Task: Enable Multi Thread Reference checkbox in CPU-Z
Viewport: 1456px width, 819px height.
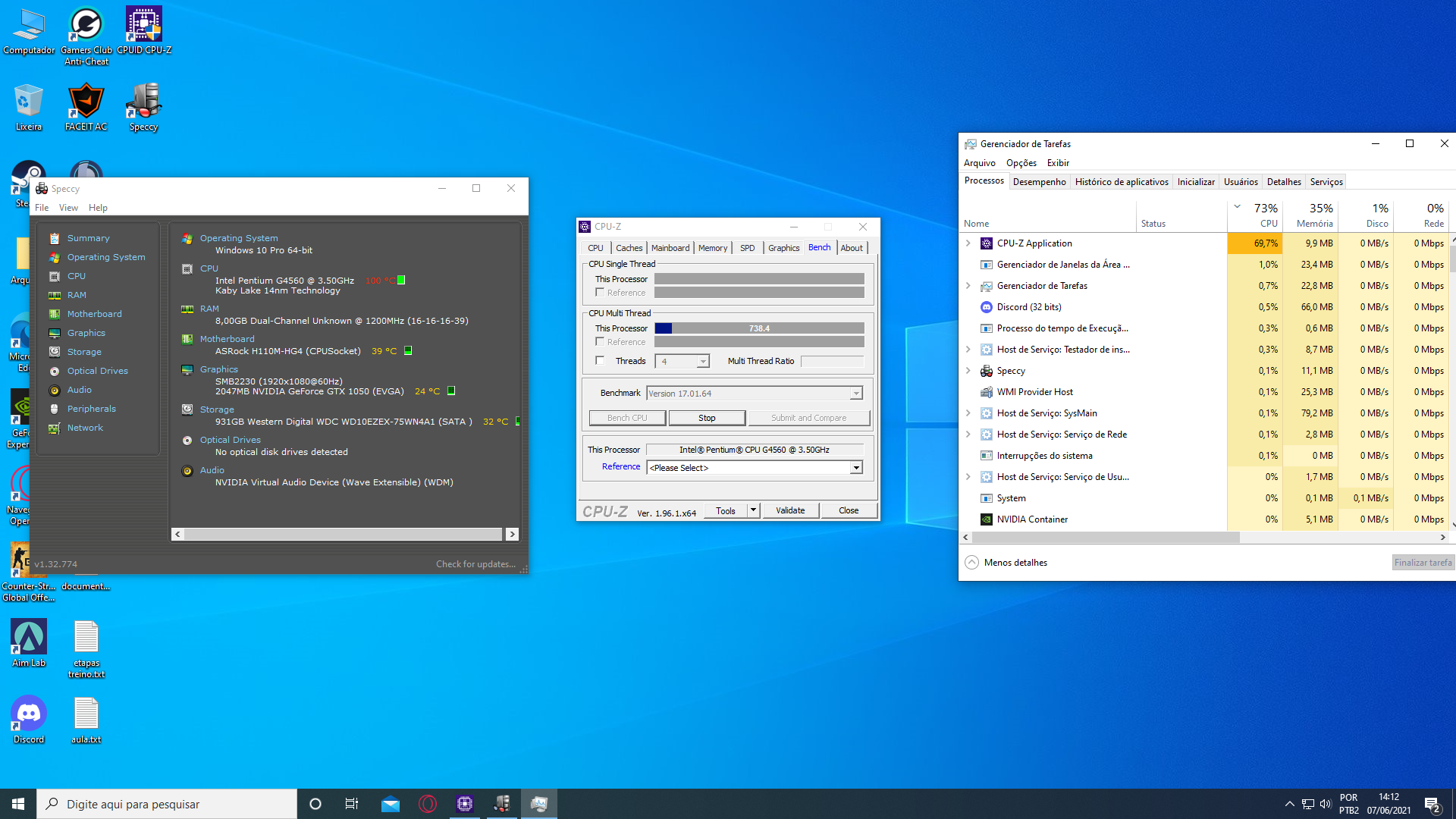Action: (x=600, y=341)
